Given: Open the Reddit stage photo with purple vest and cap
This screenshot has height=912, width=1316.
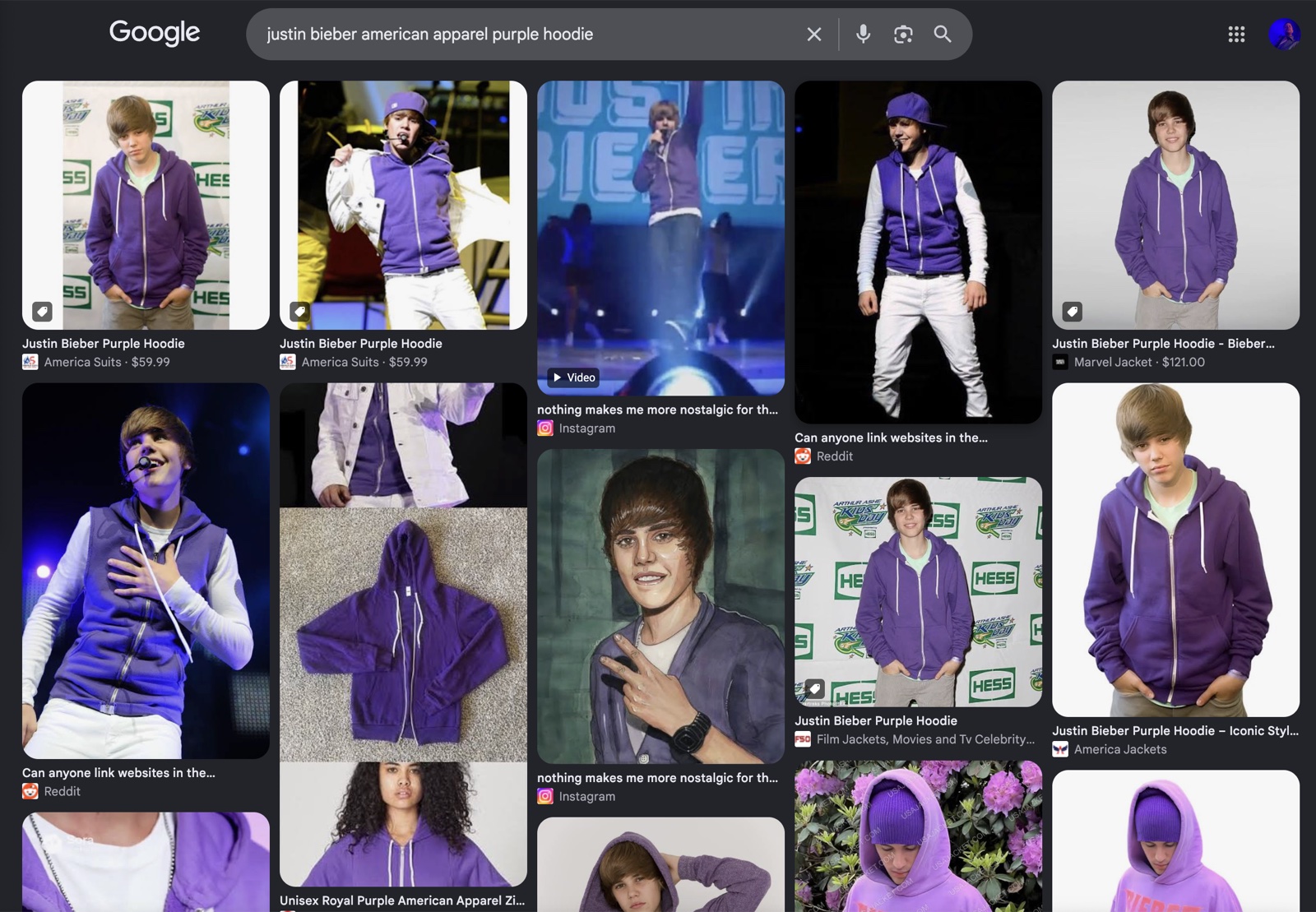Looking at the screenshot, I should (918, 252).
